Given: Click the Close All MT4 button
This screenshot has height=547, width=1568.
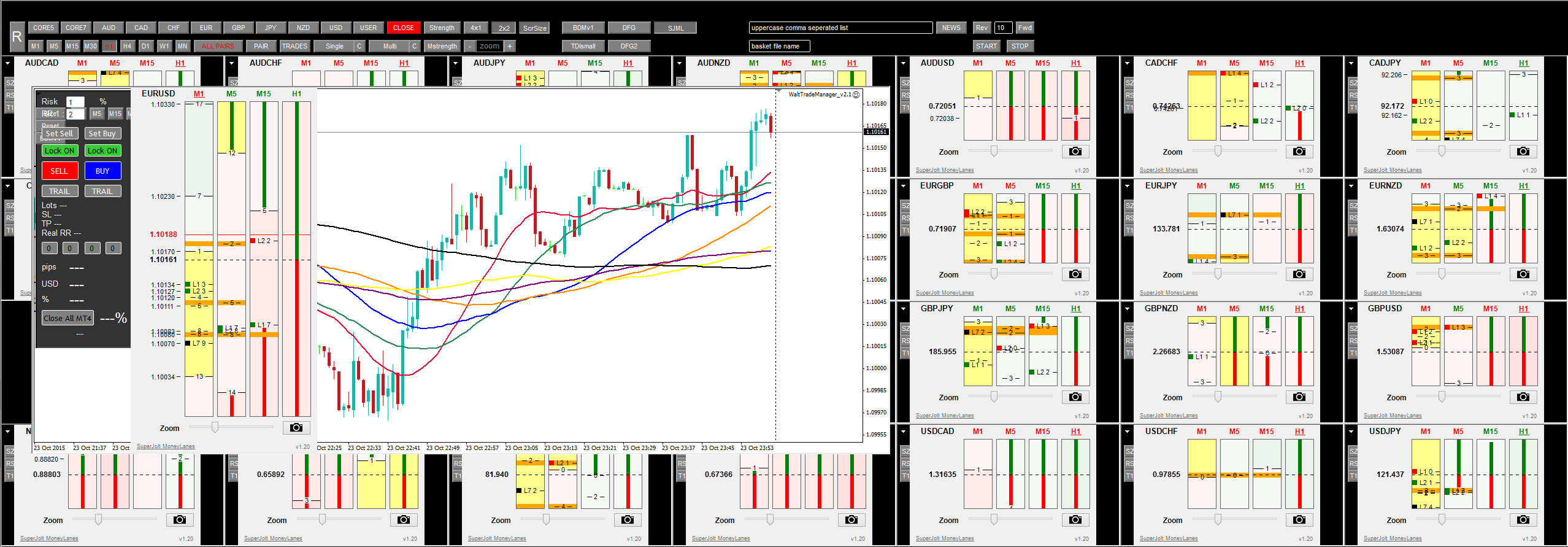Looking at the screenshot, I should (x=67, y=318).
